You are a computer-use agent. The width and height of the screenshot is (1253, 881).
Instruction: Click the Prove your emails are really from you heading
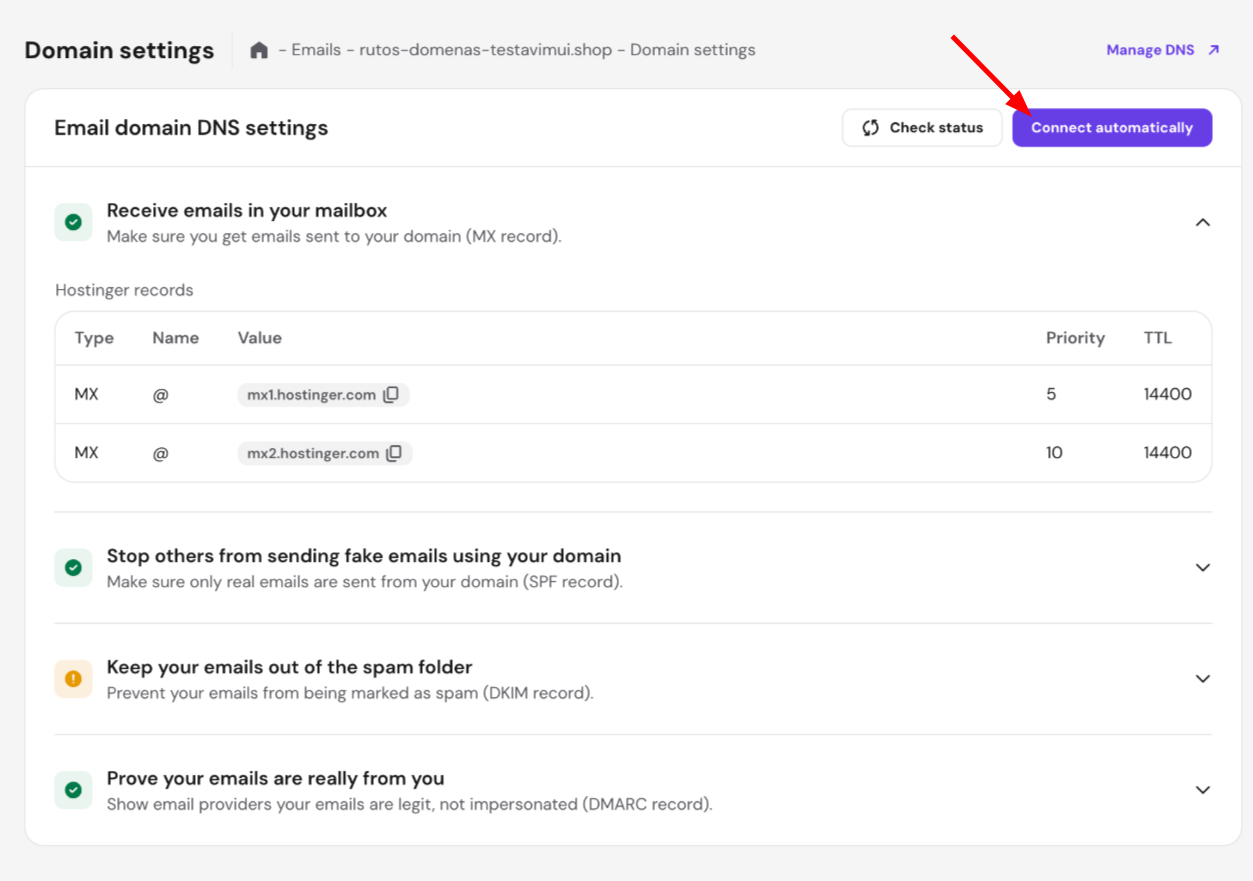[275, 778]
